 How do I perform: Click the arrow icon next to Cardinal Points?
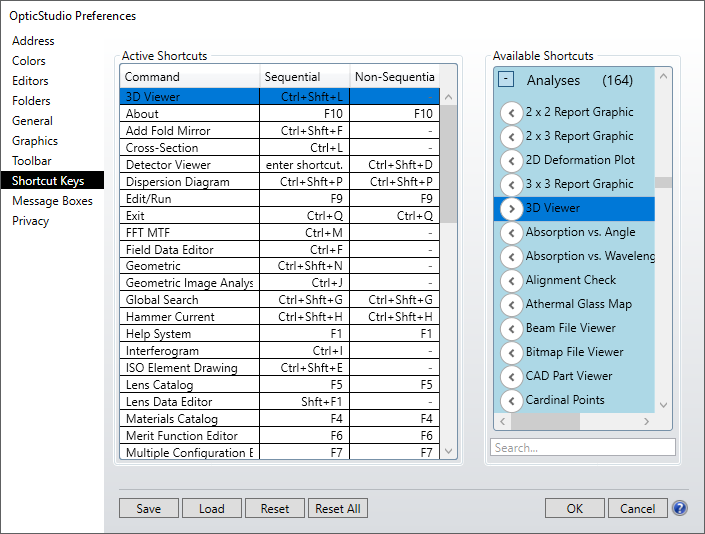click(511, 400)
